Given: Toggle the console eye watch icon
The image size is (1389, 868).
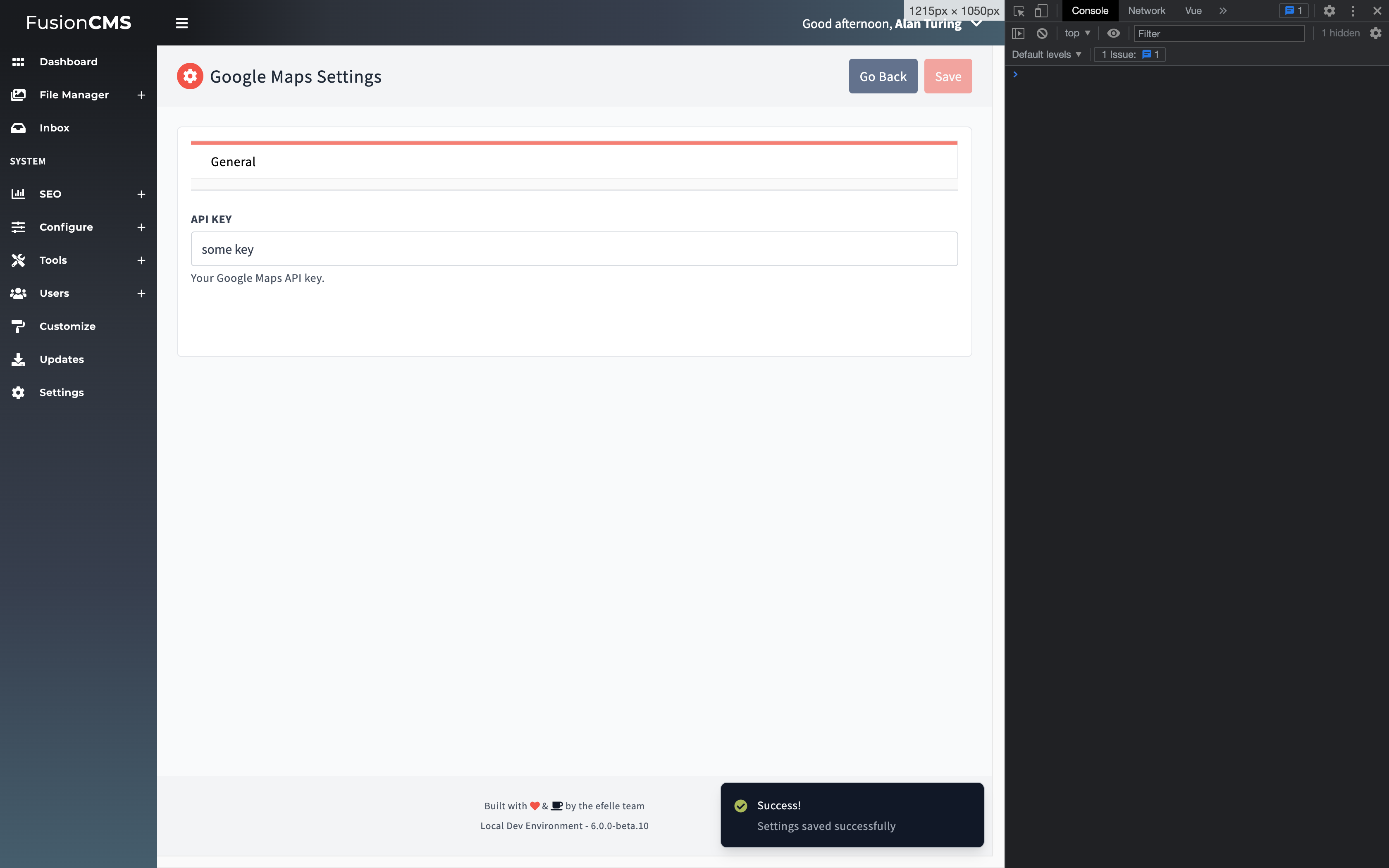Looking at the screenshot, I should [x=1114, y=33].
